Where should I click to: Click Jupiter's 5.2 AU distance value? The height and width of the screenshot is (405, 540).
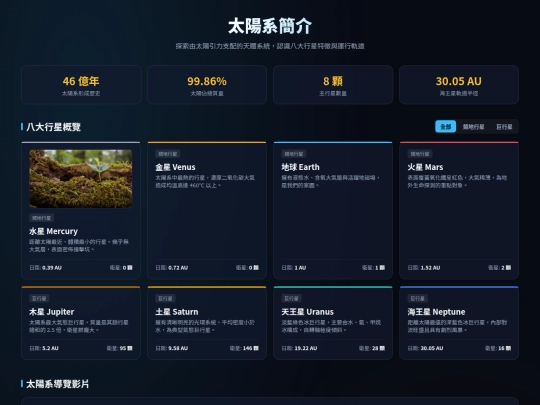coord(50,348)
